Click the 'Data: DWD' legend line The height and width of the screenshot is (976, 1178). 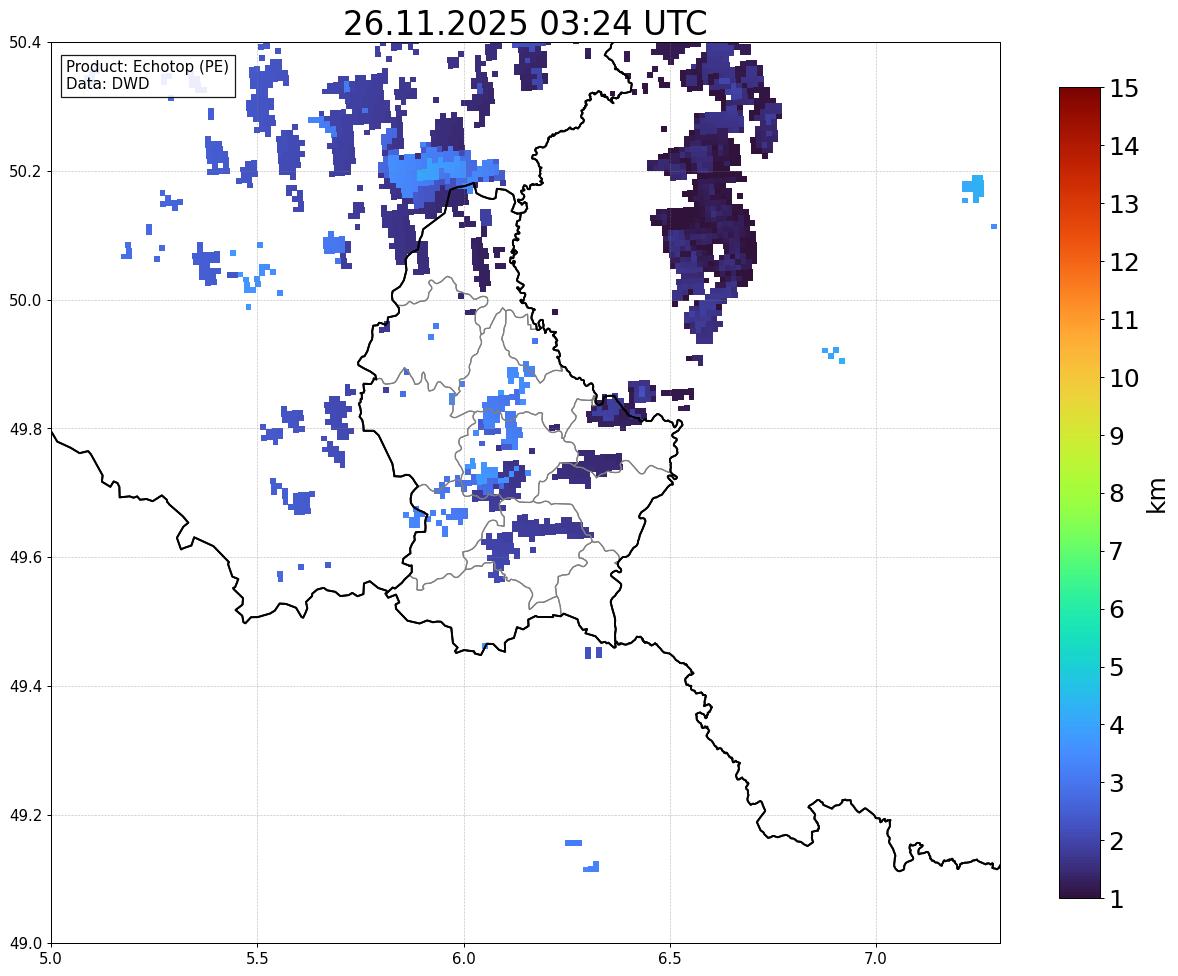[107, 83]
